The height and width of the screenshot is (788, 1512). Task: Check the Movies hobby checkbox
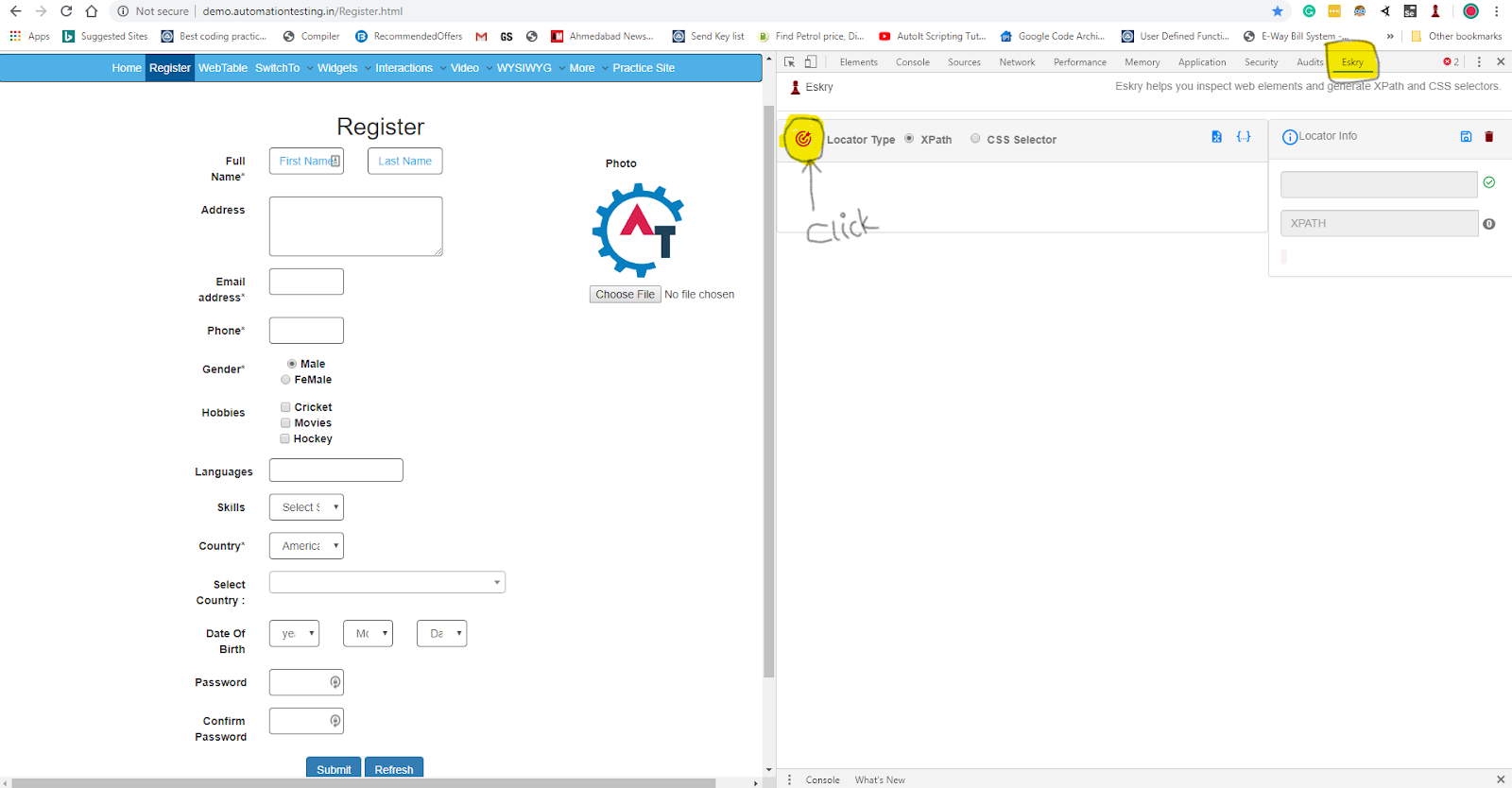coord(285,423)
